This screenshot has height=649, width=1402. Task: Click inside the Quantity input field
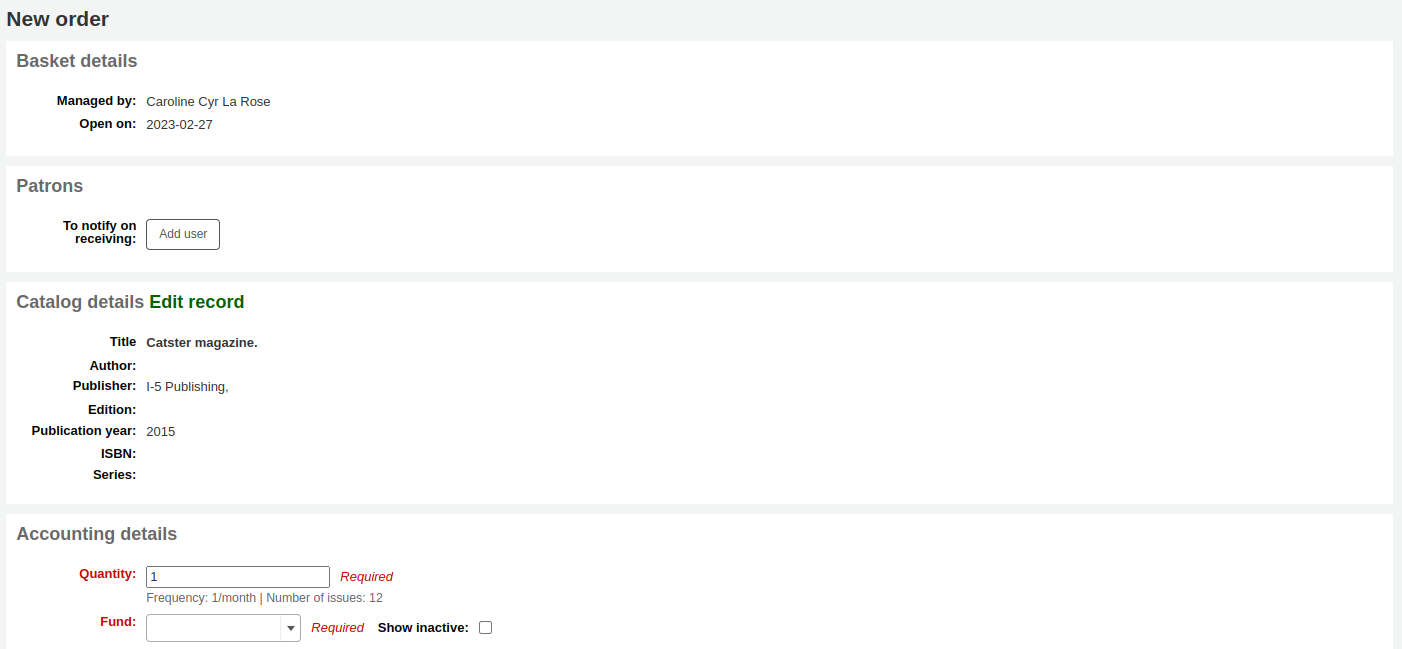(237, 576)
